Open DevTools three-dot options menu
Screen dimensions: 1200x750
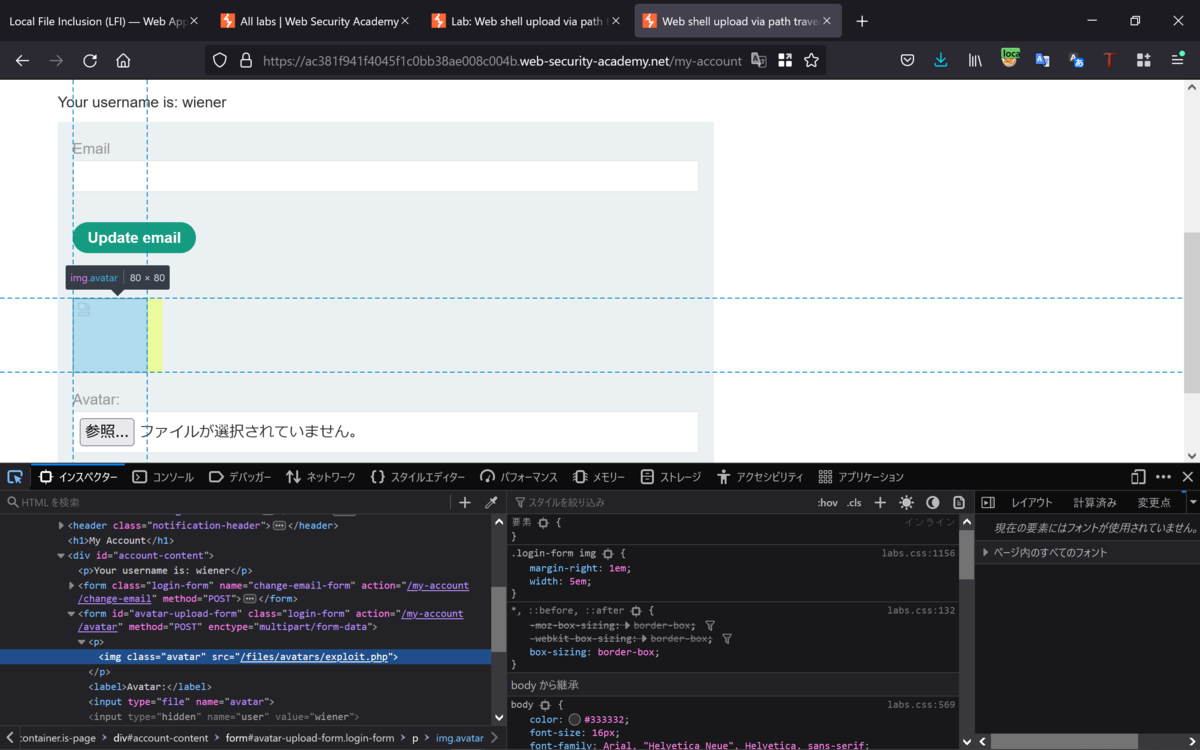[x=1163, y=477]
